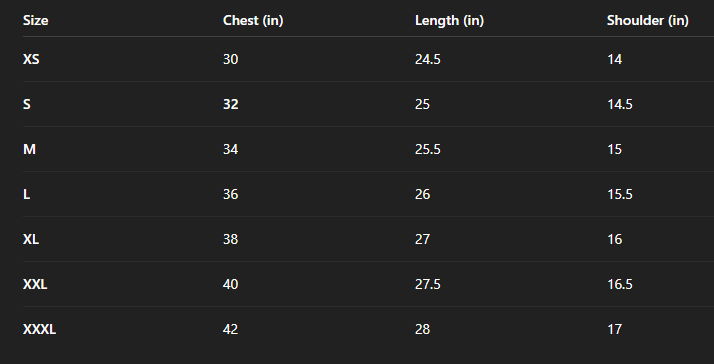Click length value 24.5 for XS
The width and height of the screenshot is (714, 364).
428,59
